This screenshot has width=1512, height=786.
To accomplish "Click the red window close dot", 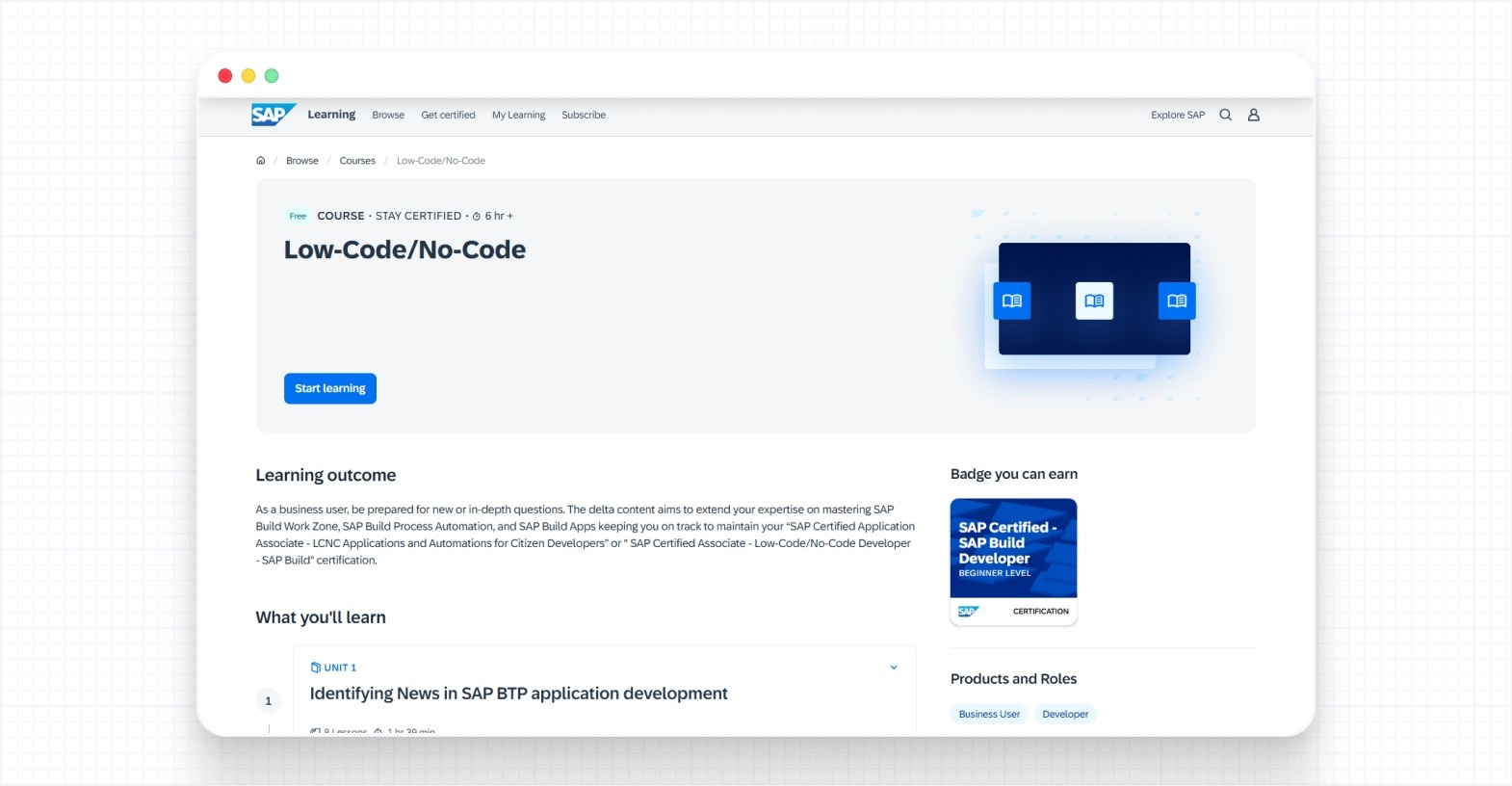I will pos(225,76).
